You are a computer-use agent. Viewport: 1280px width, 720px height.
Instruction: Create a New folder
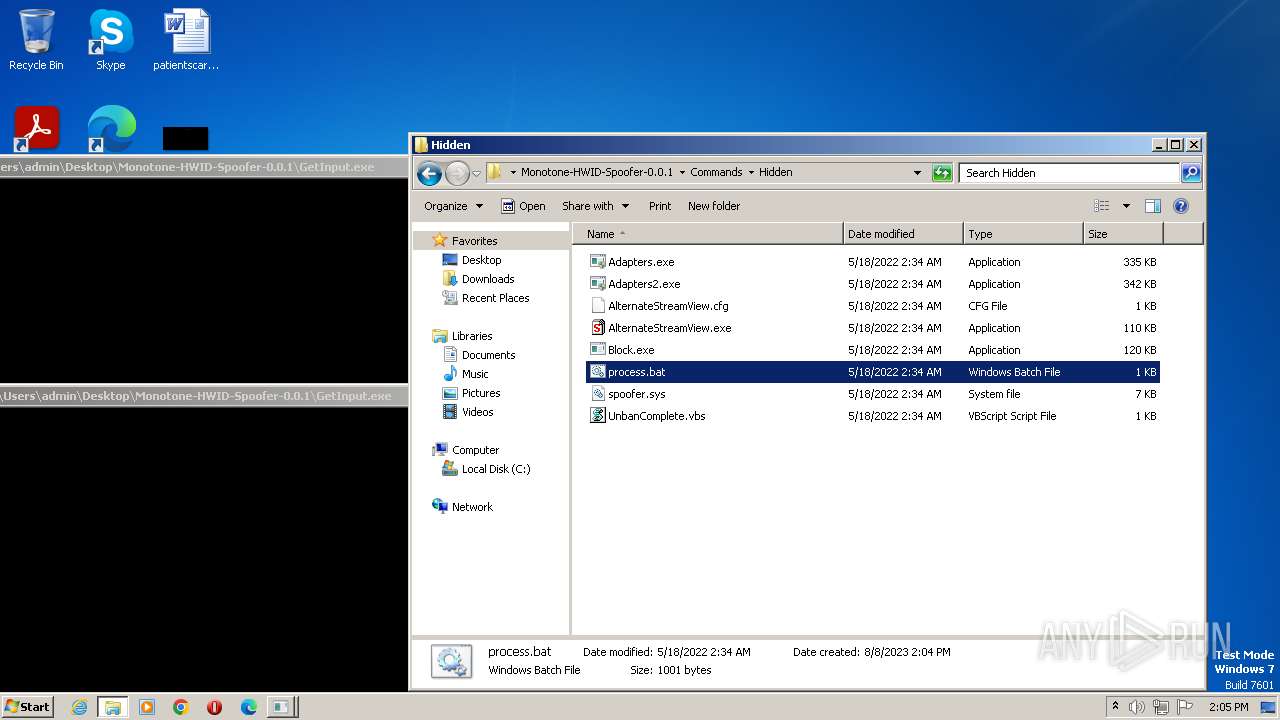(x=714, y=206)
